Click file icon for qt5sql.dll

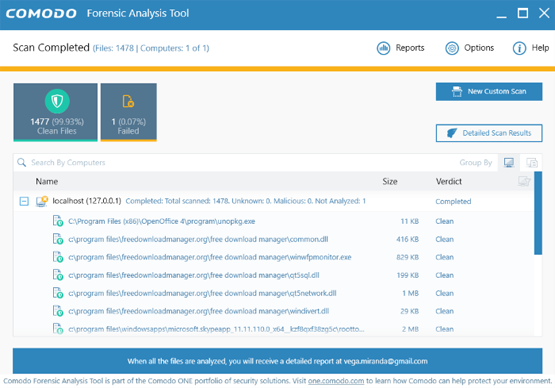click(x=58, y=275)
